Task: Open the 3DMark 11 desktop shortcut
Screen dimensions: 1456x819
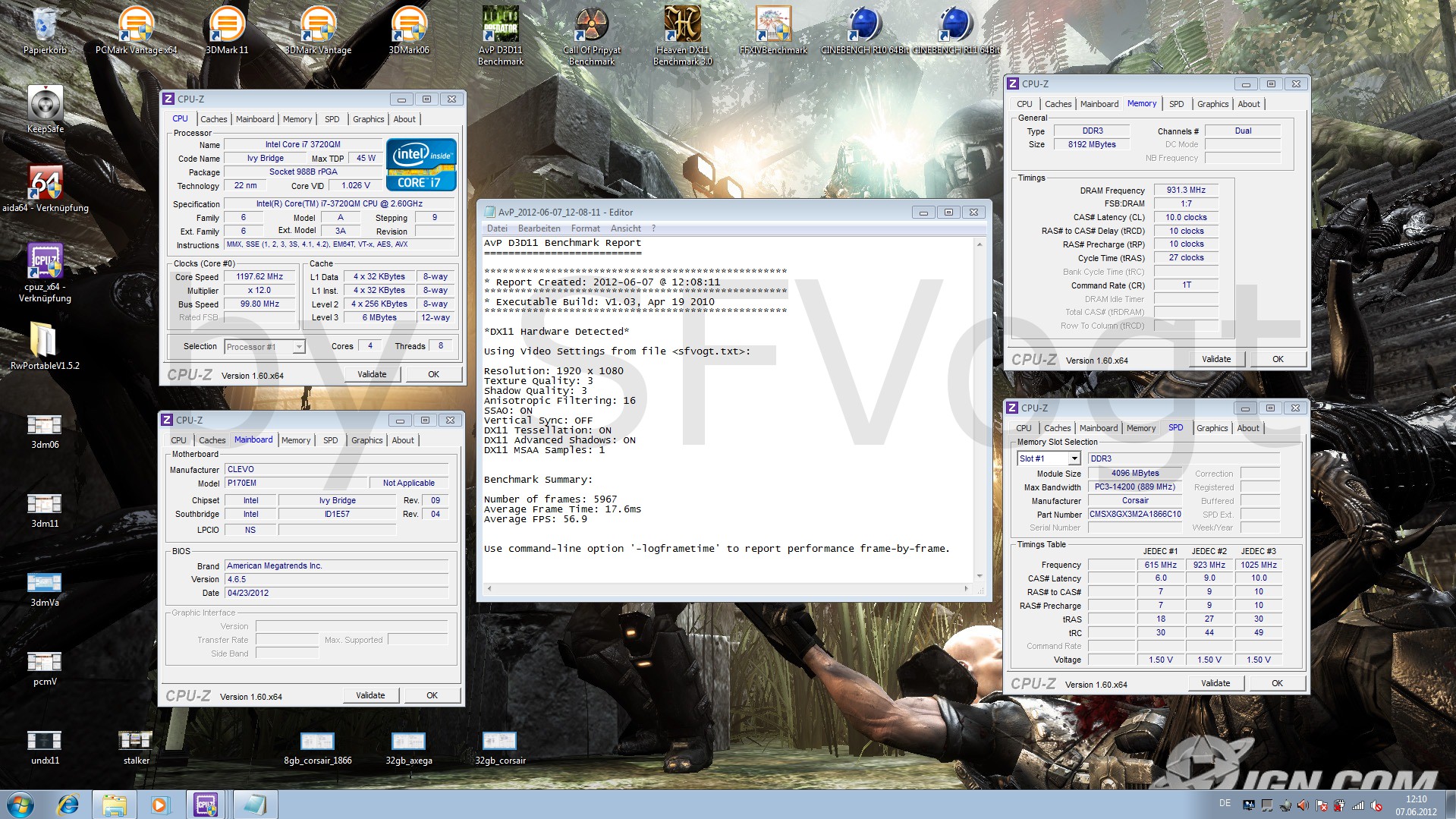Action: pyautogui.click(x=227, y=30)
